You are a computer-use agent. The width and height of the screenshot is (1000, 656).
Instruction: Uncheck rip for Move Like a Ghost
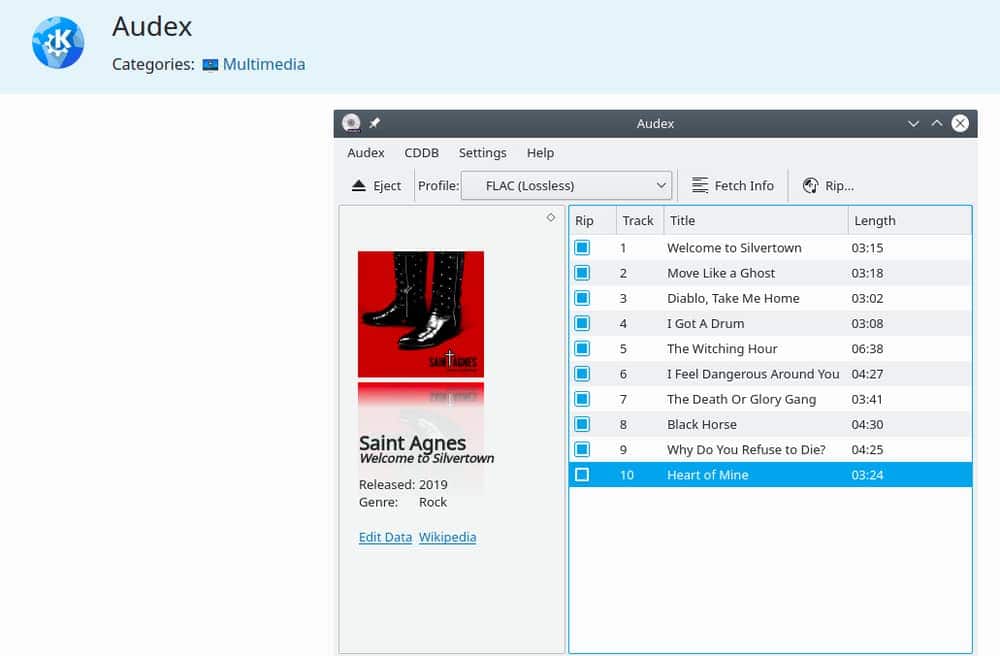pyautogui.click(x=582, y=273)
